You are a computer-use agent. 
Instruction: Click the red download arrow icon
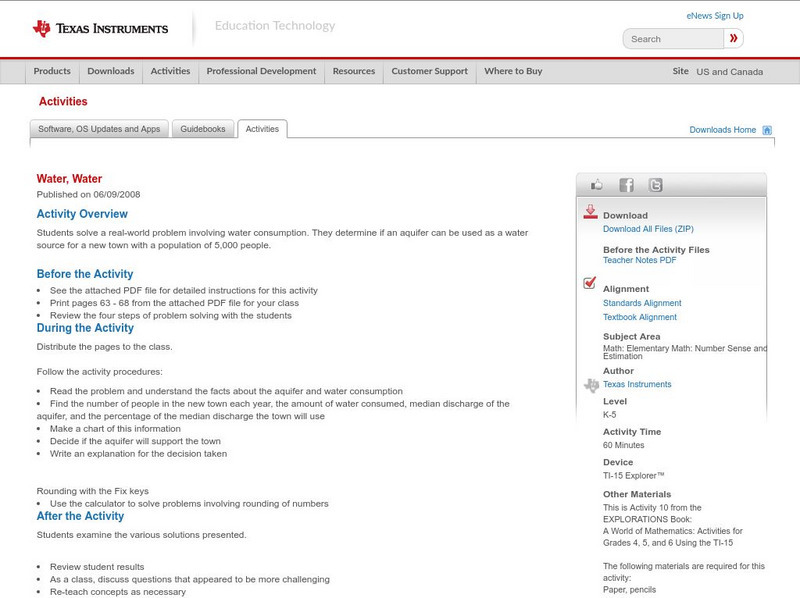590,212
